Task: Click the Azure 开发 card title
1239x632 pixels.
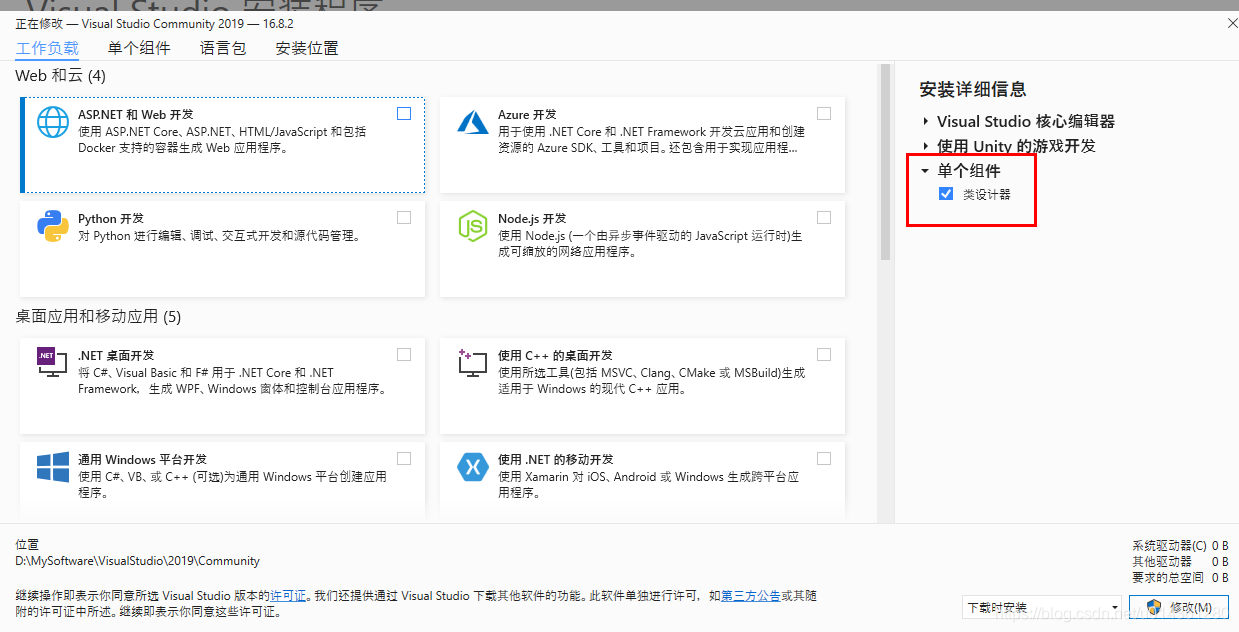Action: [527, 115]
